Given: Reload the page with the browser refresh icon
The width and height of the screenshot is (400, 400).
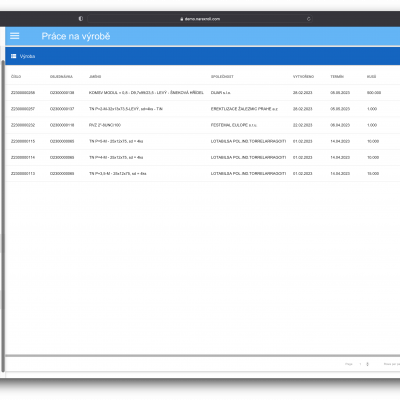Looking at the screenshot, I should tap(309, 19).
